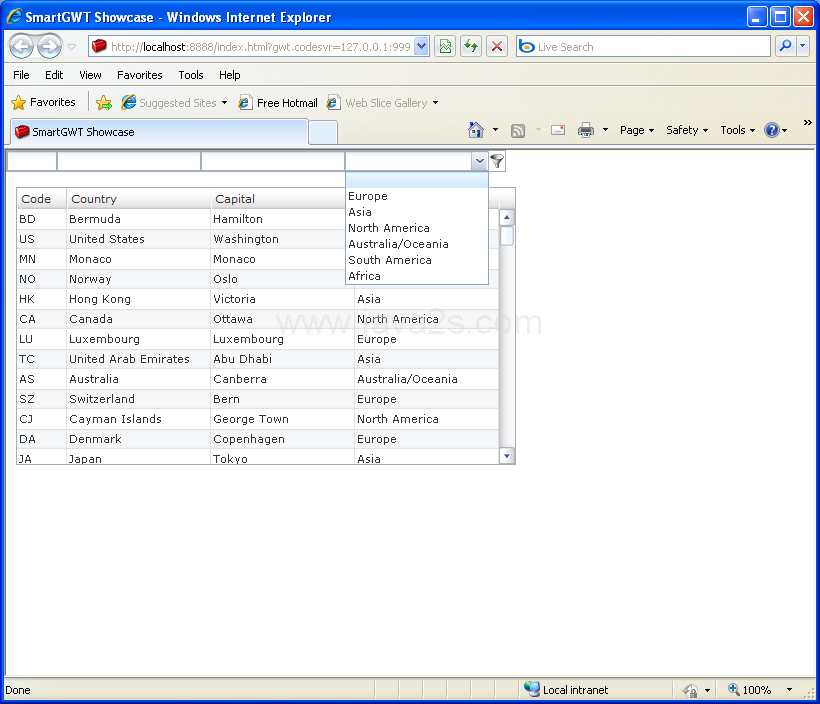Sort by the Country column header
Viewport: 820px width, 704px height.
[x=138, y=199]
